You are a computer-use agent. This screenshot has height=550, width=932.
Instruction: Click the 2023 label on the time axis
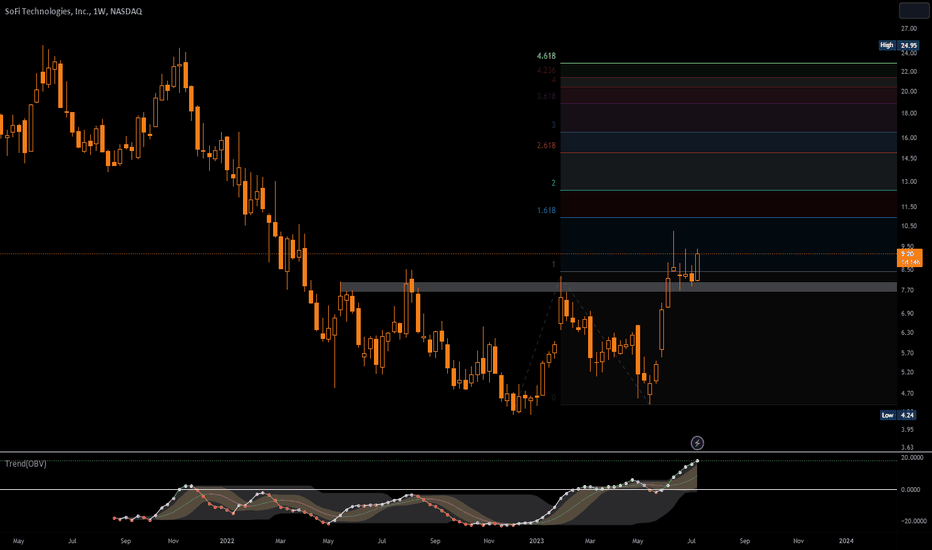tap(537, 541)
